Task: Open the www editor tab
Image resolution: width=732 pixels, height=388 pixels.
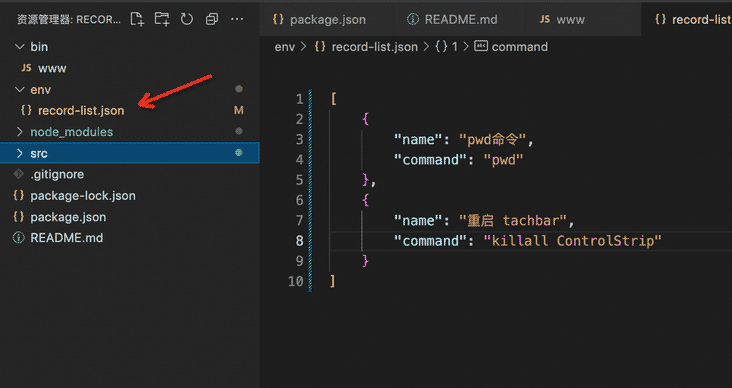Action: coord(562,20)
